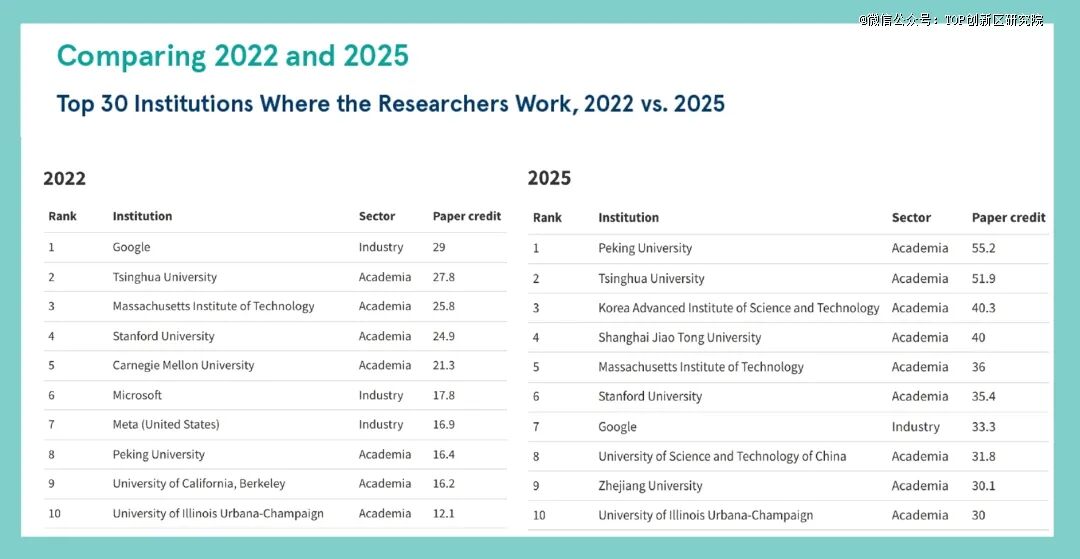
Task: Click the 'Sector' column header in 2022 table
Action: (x=377, y=216)
